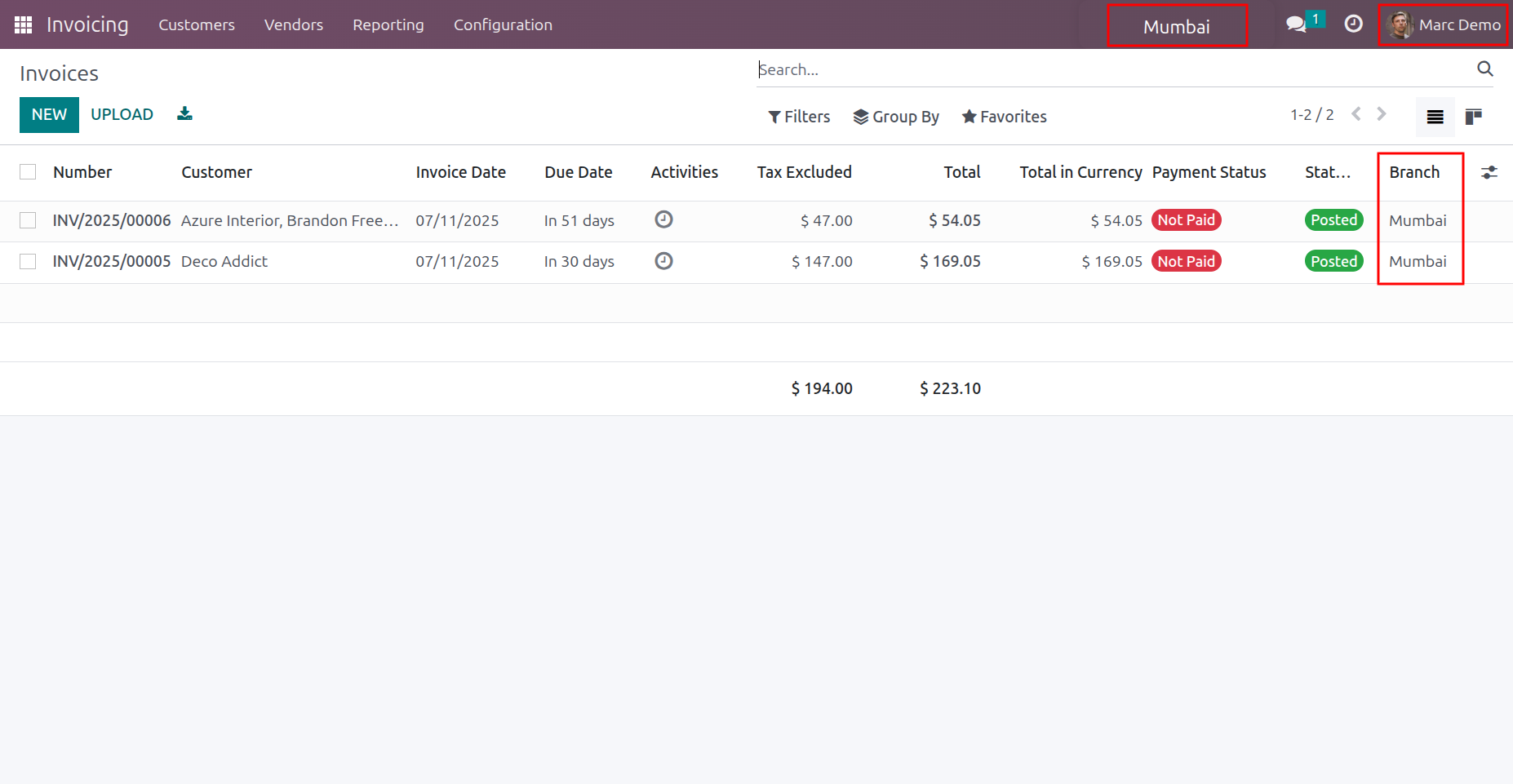Click the Marc Demo user avatar
Screen dimensions: 1513x784
[x=1400, y=24]
